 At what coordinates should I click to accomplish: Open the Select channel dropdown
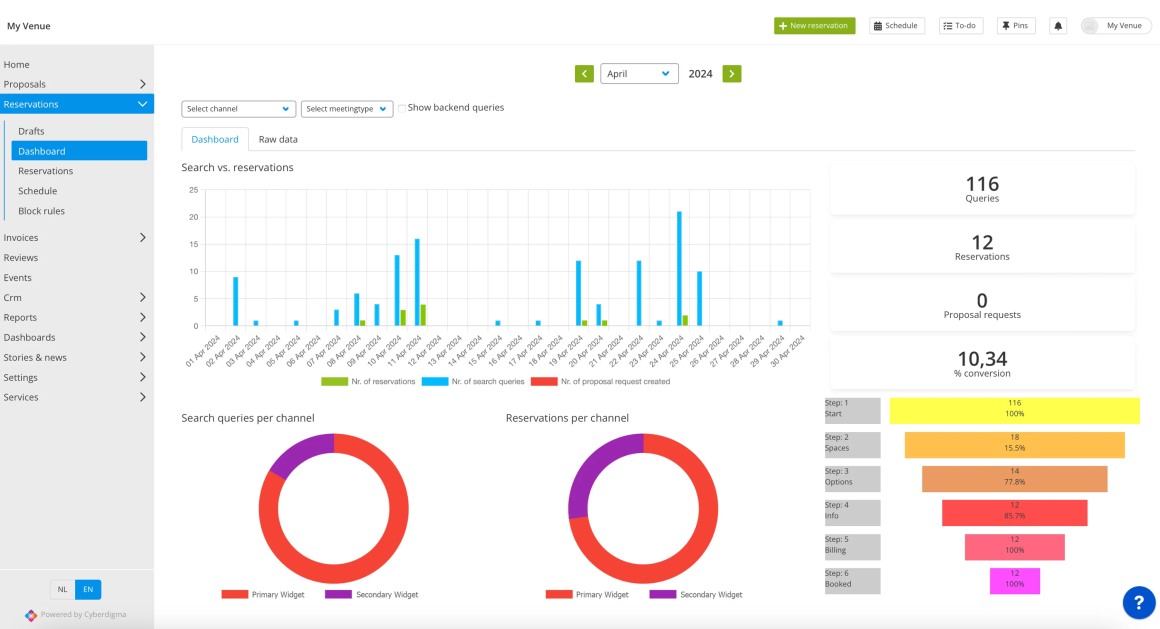238,108
